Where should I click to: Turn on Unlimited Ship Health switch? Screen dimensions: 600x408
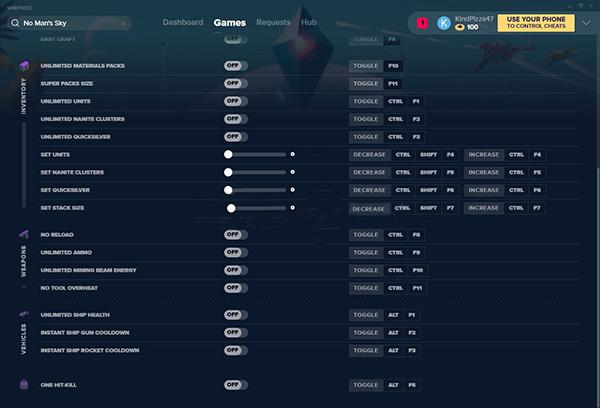click(236, 315)
